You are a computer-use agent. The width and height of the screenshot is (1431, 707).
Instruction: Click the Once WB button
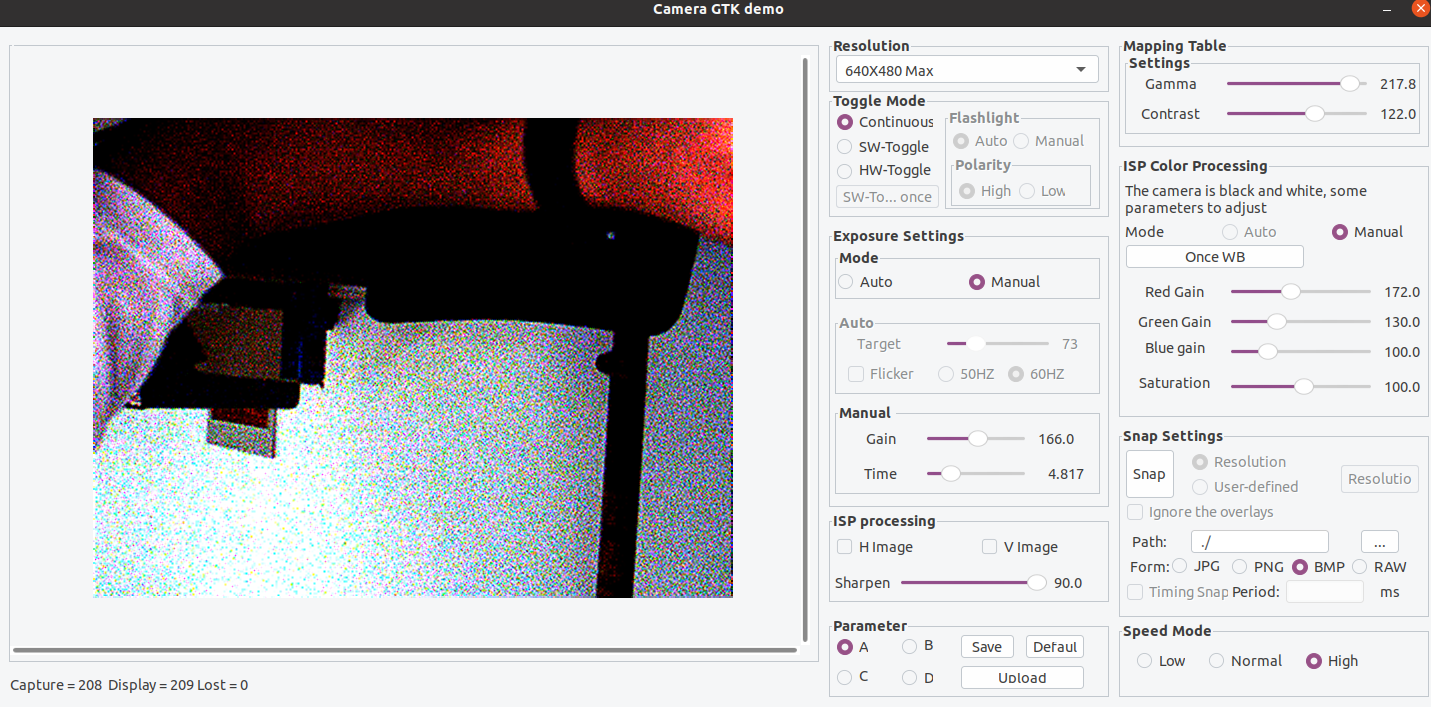point(1215,257)
